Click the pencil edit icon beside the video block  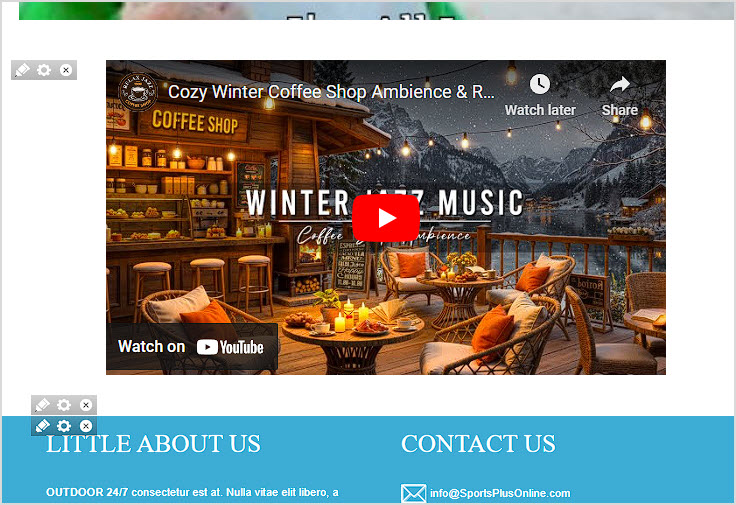(22, 70)
